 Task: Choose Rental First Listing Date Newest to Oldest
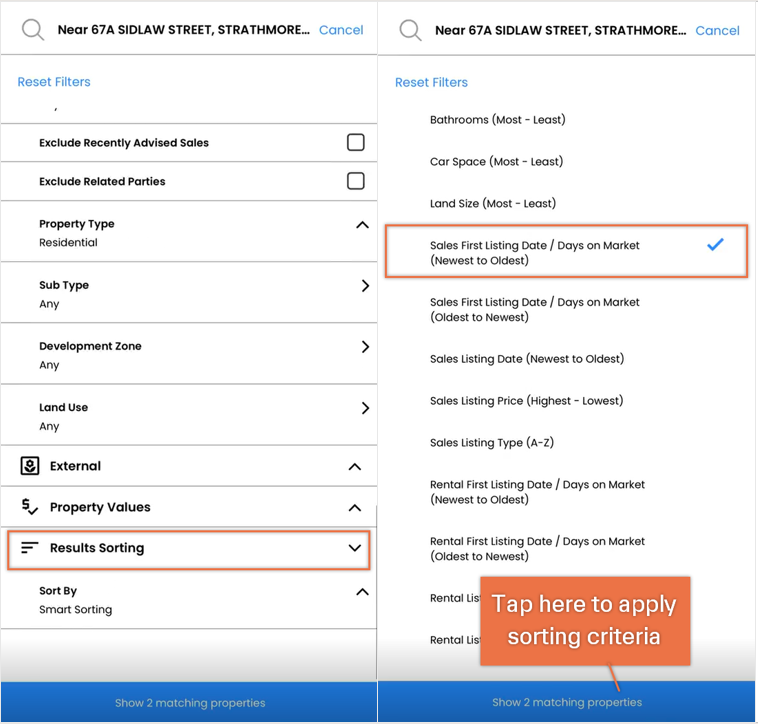tap(537, 492)
